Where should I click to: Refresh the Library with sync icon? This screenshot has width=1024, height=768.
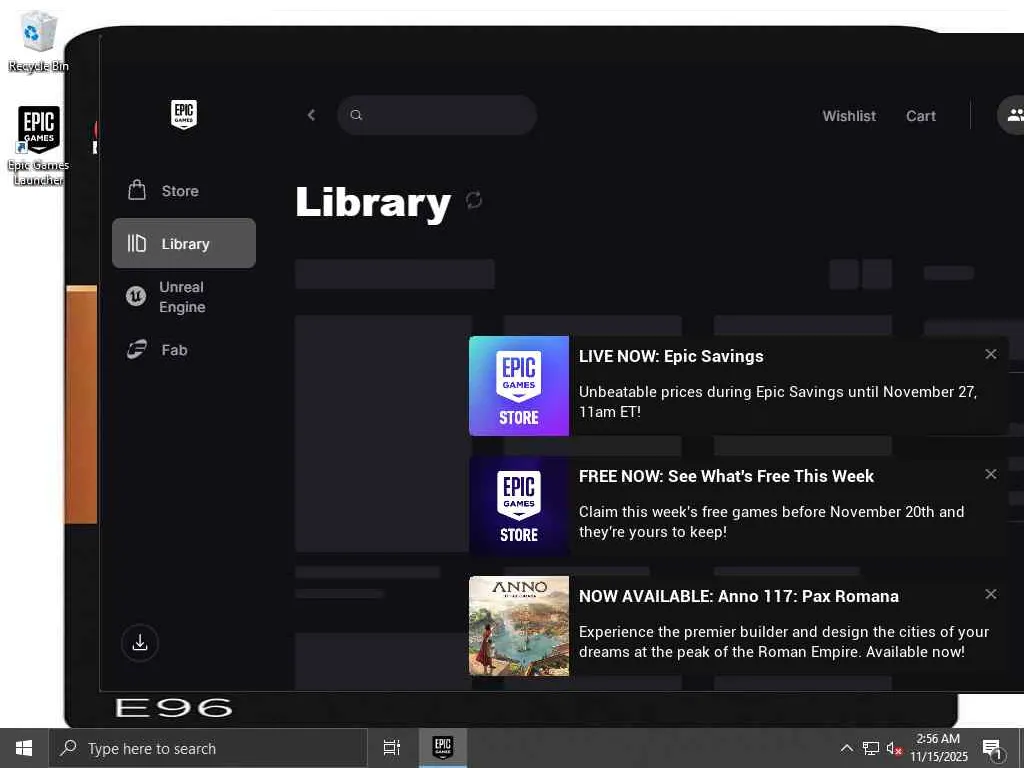tap(474, 200)
